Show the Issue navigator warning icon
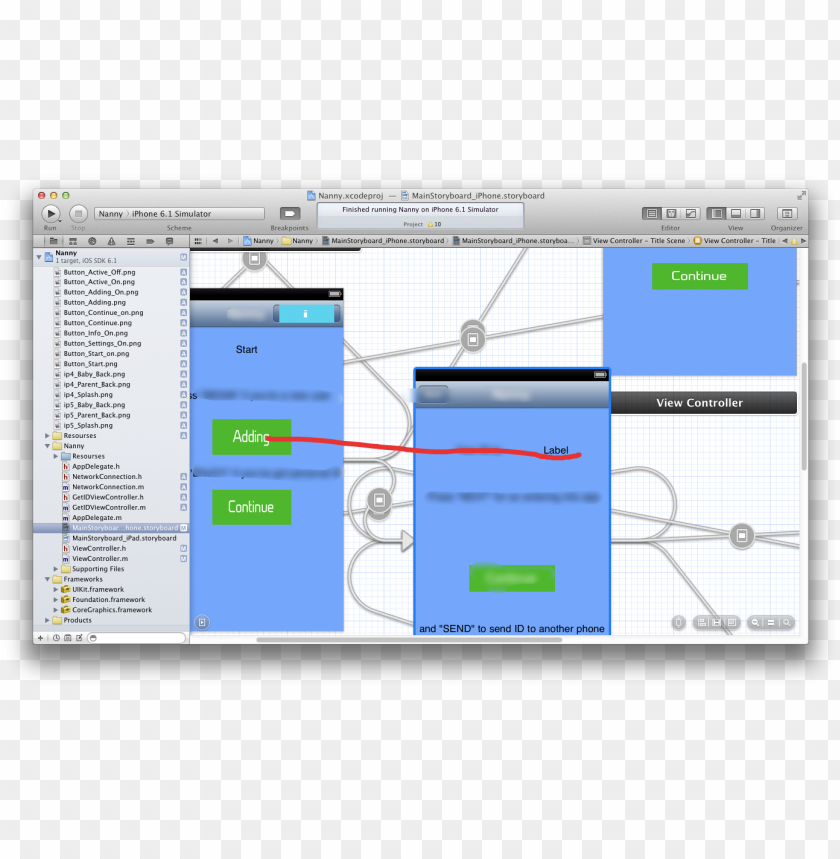 pyautogui.click(x=110, y=241)
